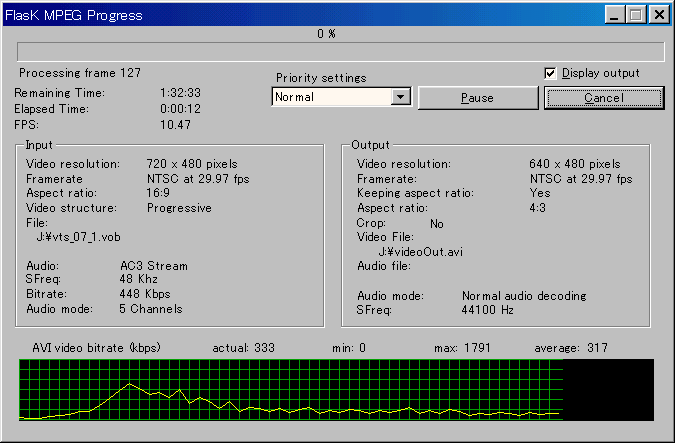
Task: Maximize the FlasK MPEG Progress window
Action: point(636,15)
